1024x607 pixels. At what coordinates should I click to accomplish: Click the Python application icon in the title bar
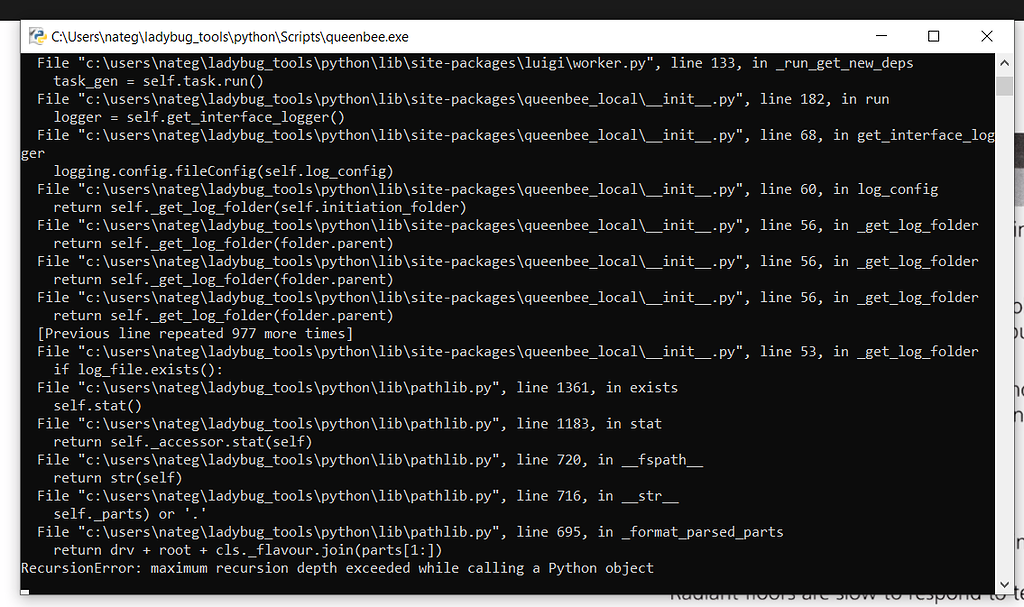(x=36, y=35)
